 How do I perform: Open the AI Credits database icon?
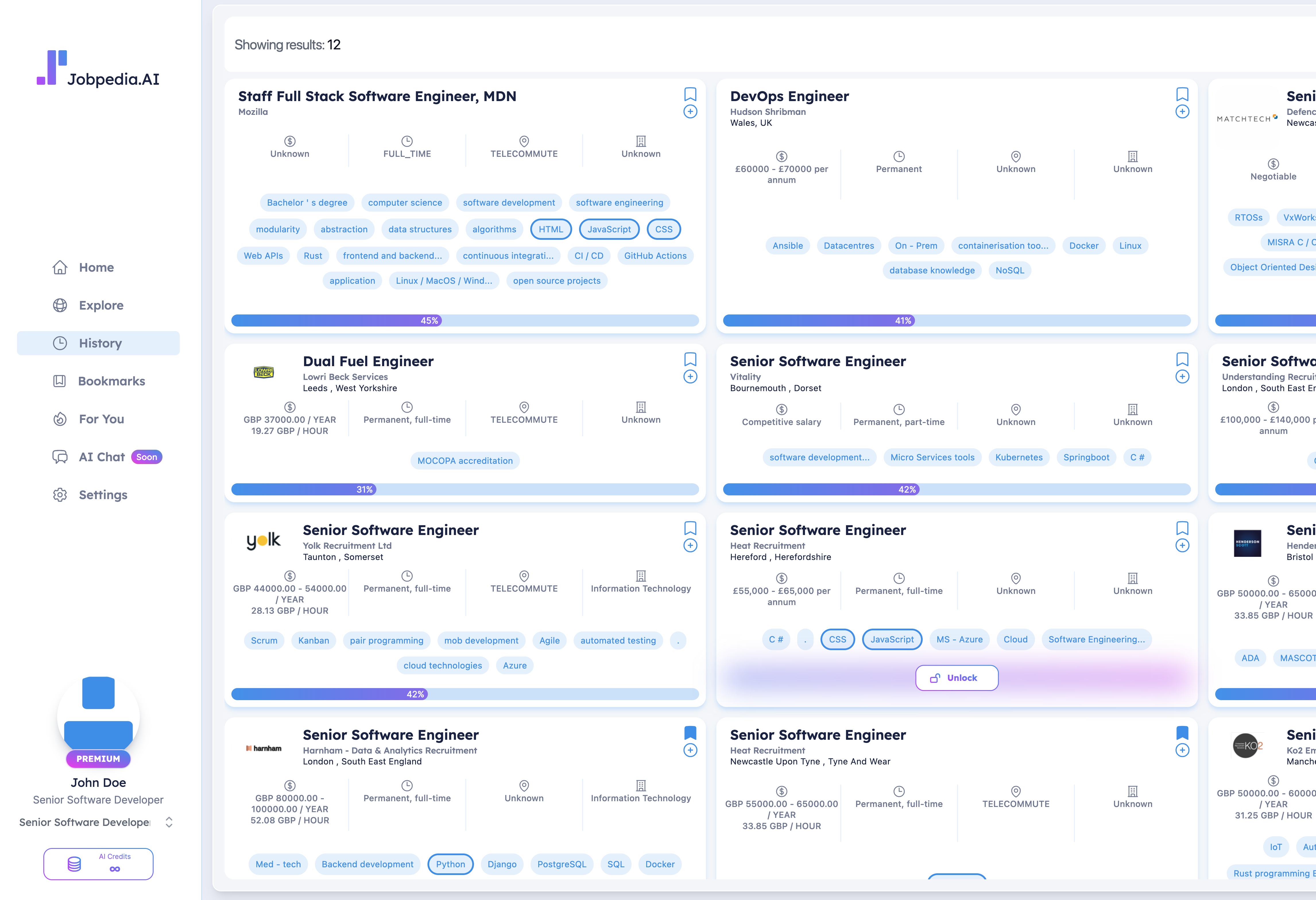point(74,864)
